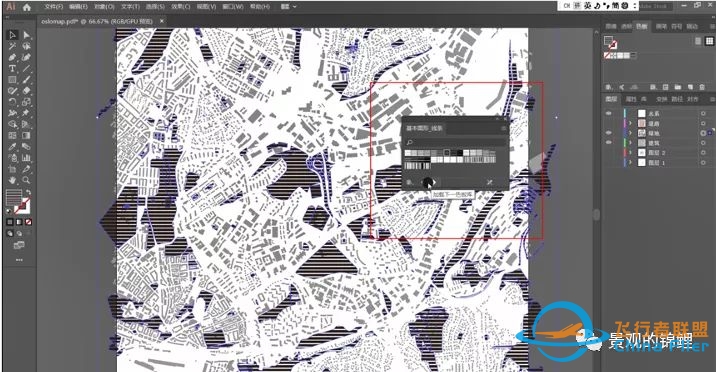
Task: Select the Mesh tool
Action: click(12, 136)
